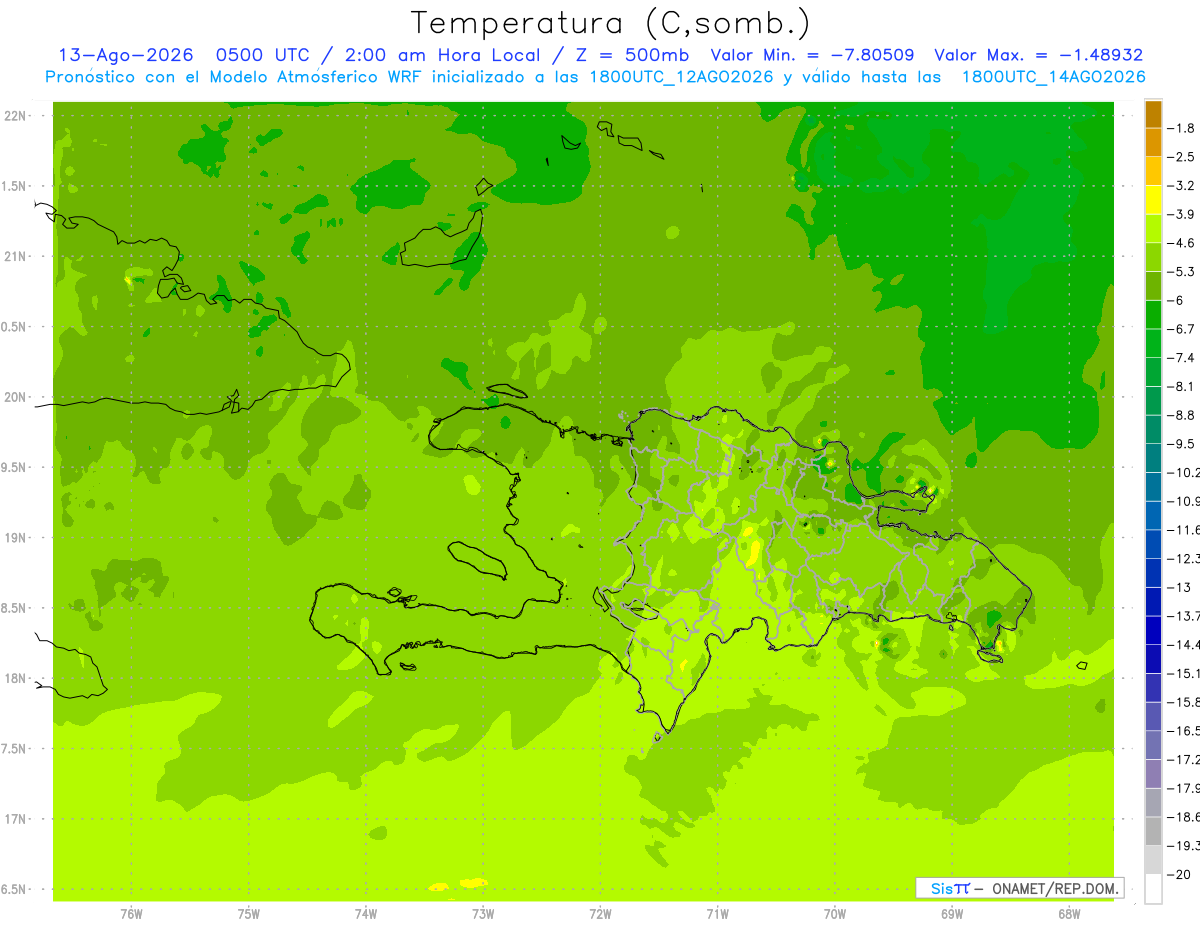Click the '73W' longitude label
The image size is (1200, 927).
click(x=483, y=914)
